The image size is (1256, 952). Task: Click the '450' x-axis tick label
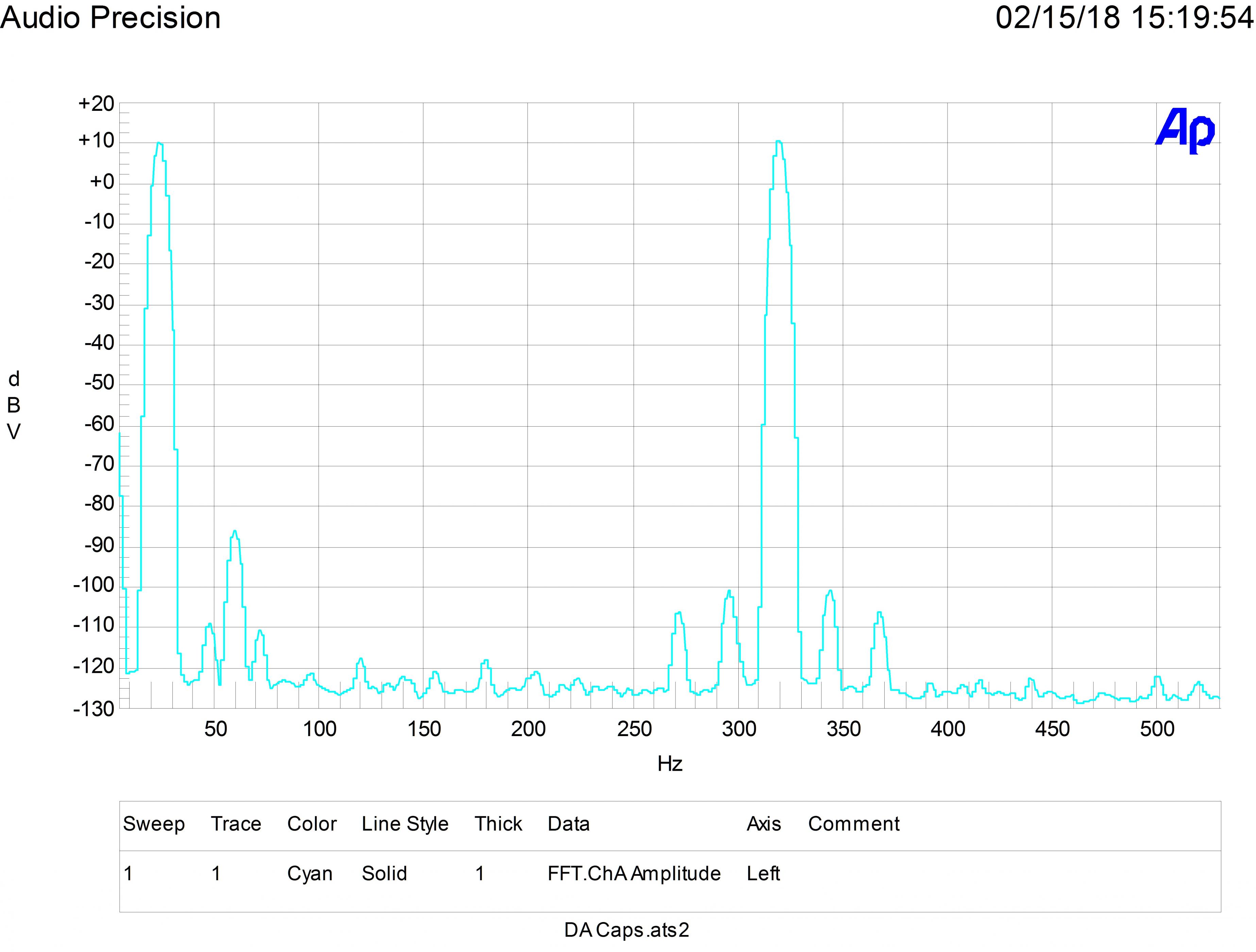(1052, 729)
